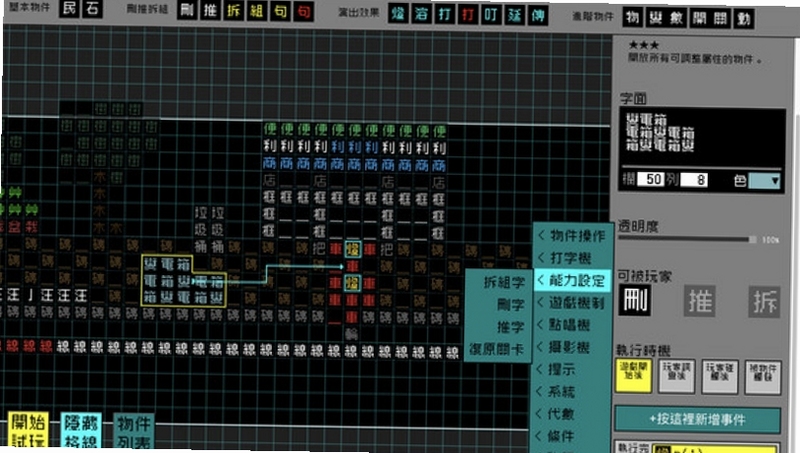
Task: Select the yellow 遊戲開始後 timing option
Action: click(x=633, y=375)
